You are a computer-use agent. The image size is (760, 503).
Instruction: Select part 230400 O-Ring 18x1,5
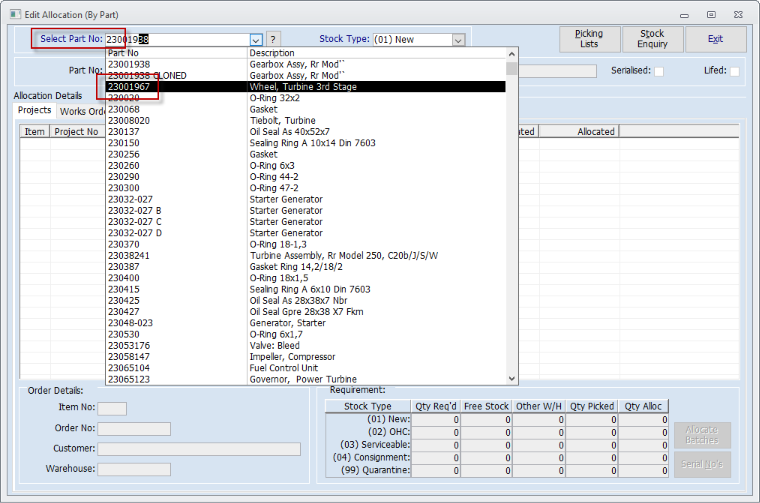(305, 278)
